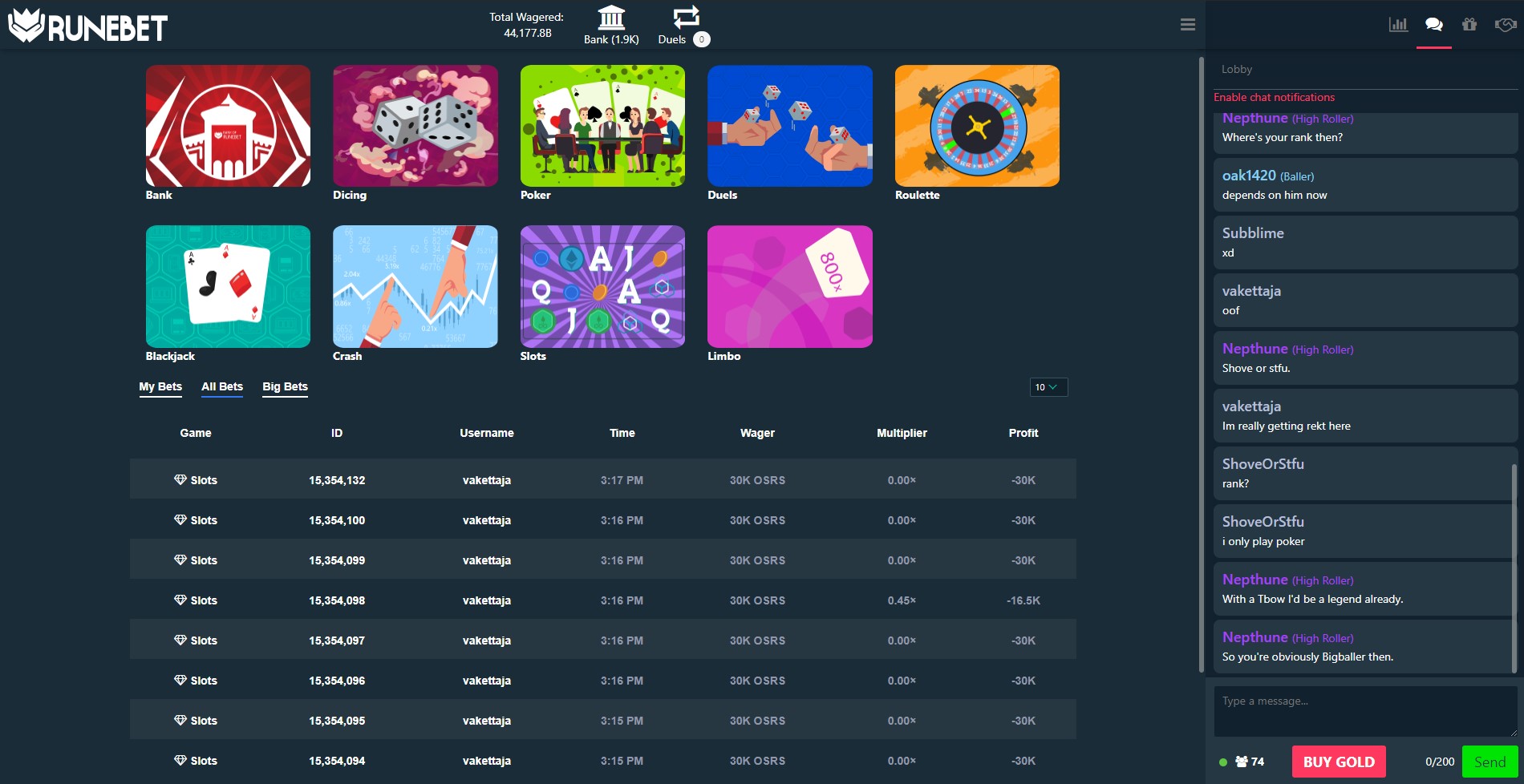Open the Poker game thumbnail

point(602,126)
